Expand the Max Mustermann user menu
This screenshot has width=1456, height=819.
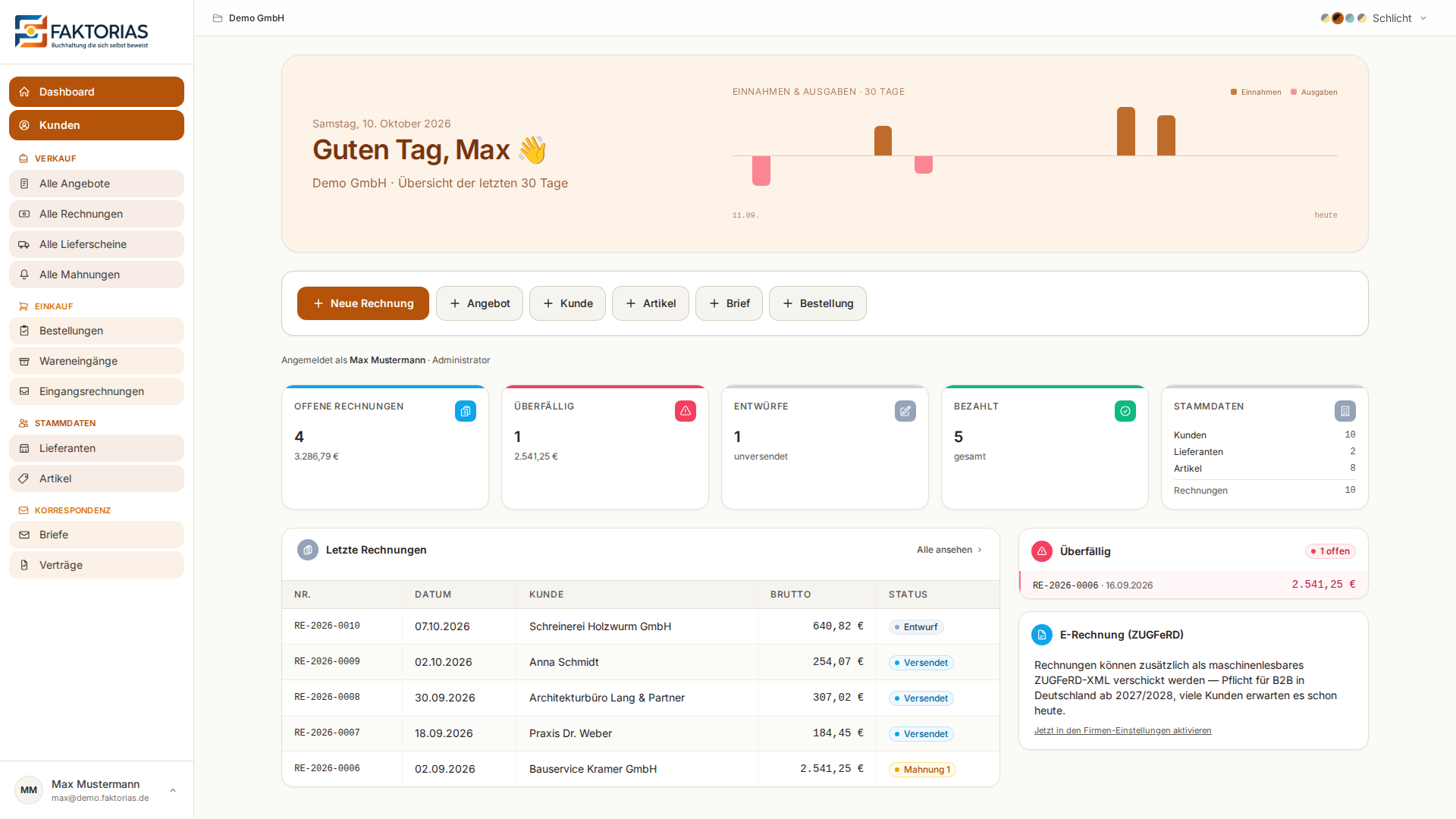pyautogui.click(x=96, y=790)
